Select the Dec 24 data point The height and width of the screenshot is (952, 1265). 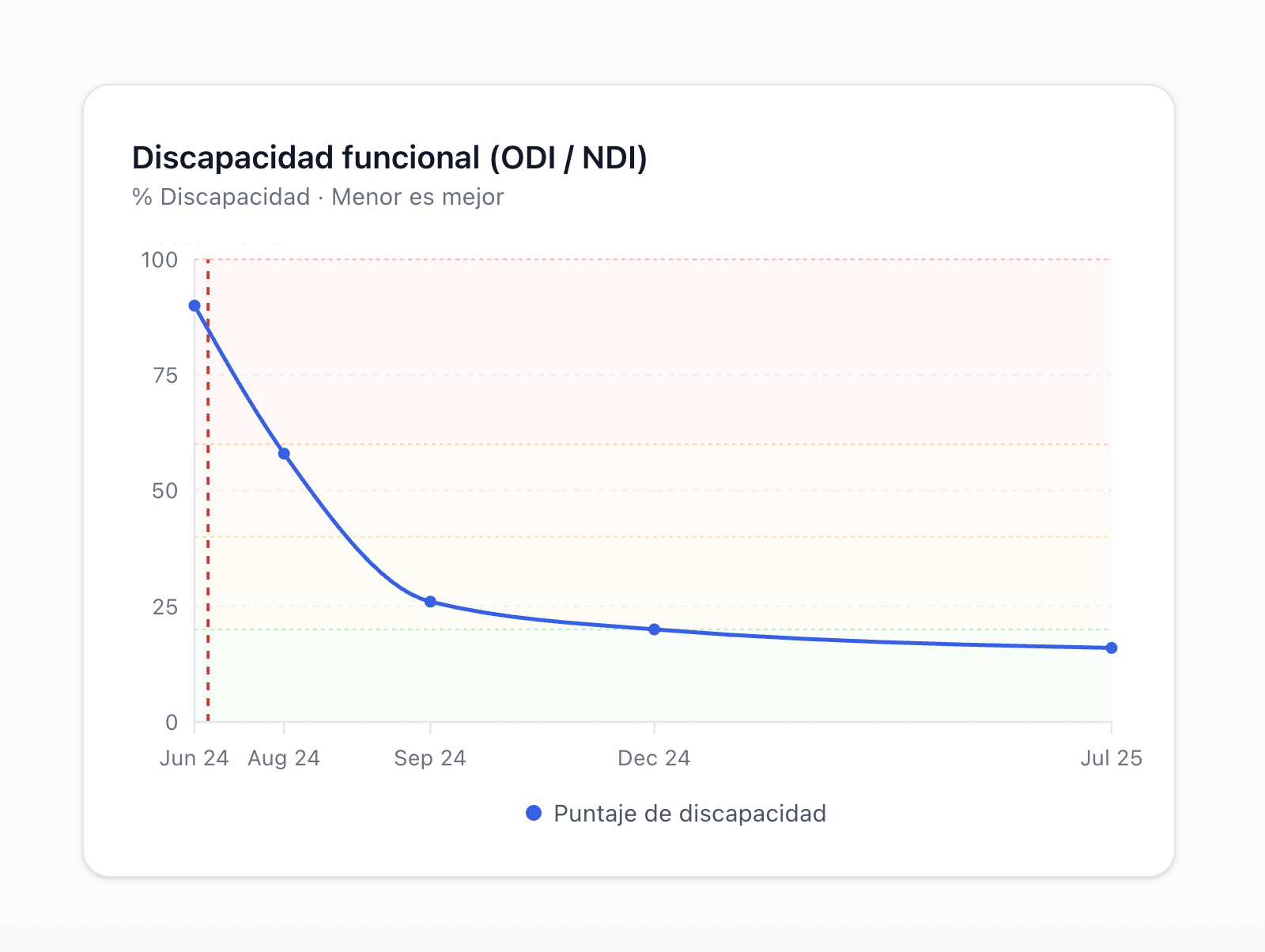tap(654, 629)
